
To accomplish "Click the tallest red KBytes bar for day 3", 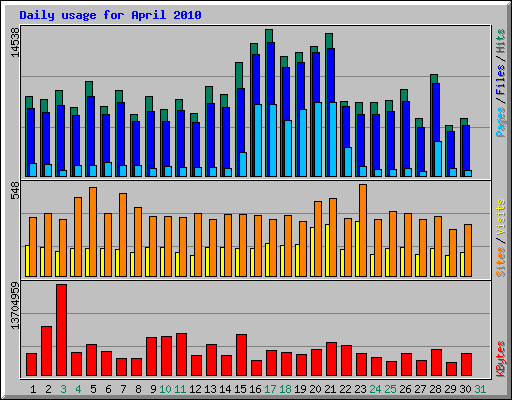I will (61, 330).
